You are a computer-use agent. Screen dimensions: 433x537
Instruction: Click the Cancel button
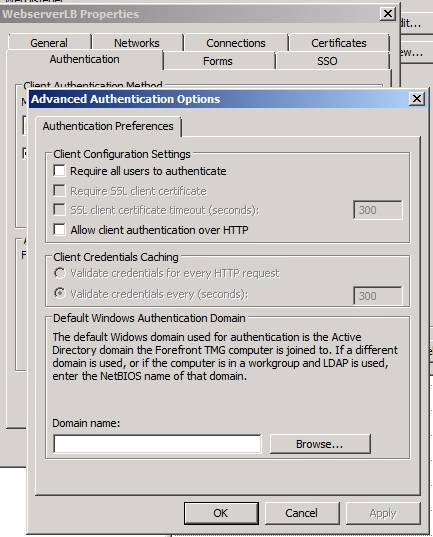click(x=302, y=513)
